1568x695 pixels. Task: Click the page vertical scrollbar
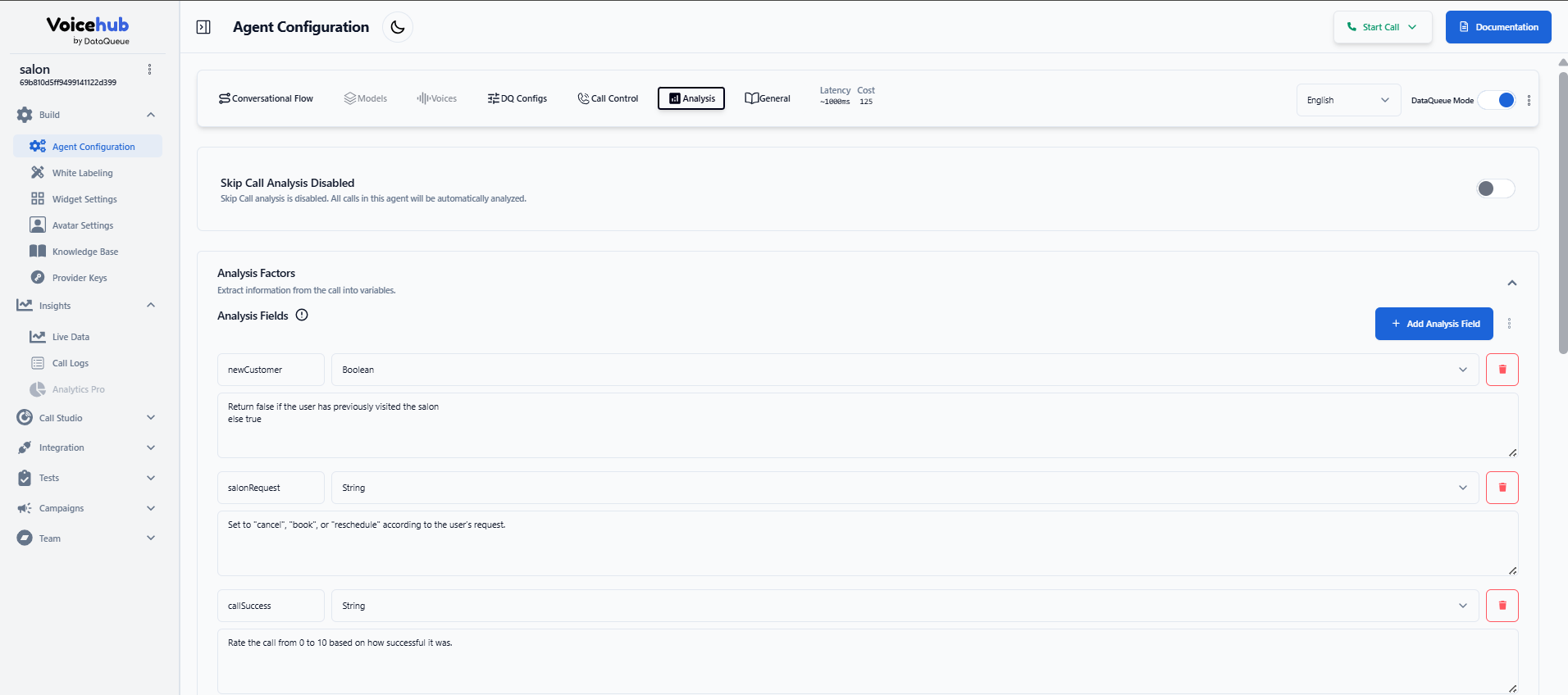[x=1562, y=213]
